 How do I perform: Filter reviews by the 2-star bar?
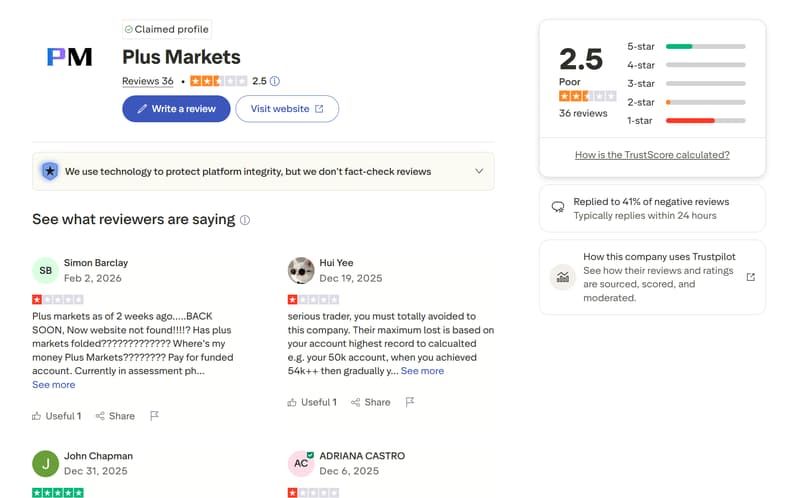click(x=686, y=102)
